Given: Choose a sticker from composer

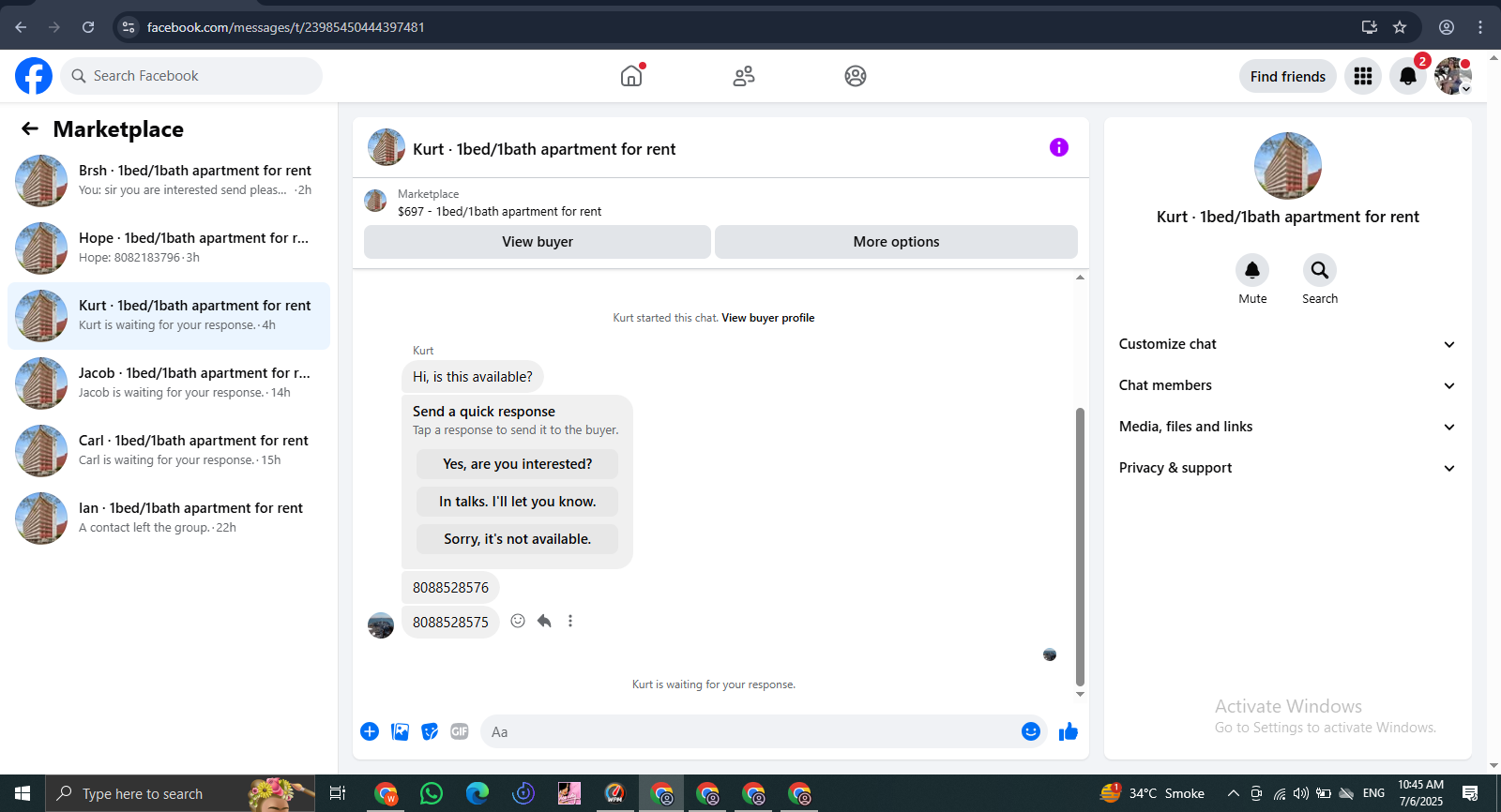Looking at the screenshot, I should (430, 731).
